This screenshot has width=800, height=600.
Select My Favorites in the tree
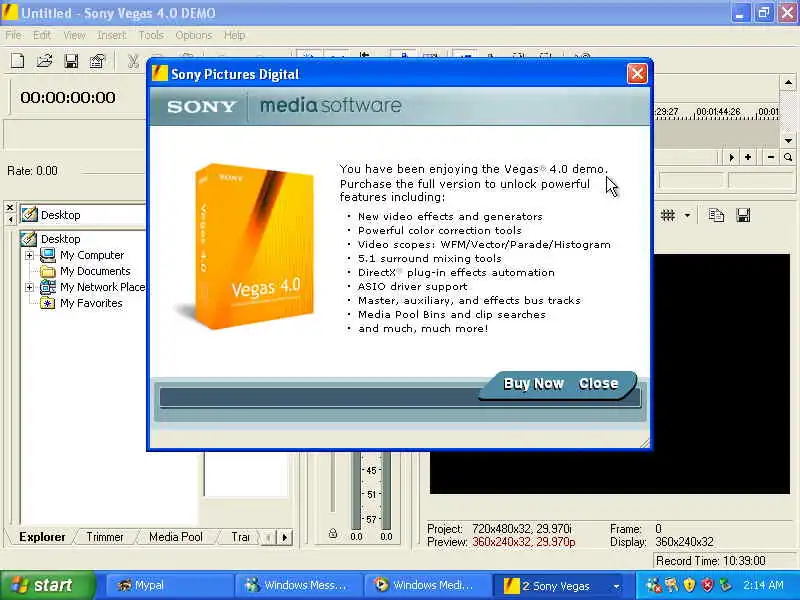click(91, 303)
